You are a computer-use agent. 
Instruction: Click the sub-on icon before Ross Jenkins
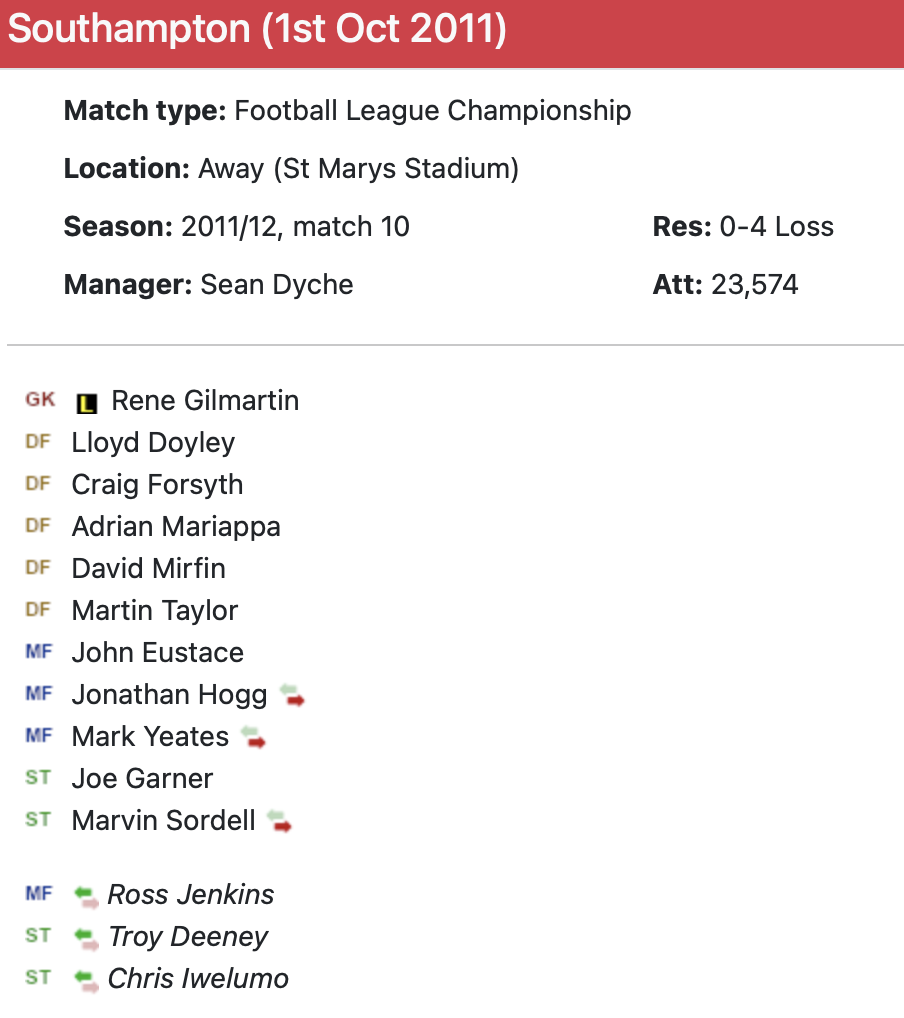coord(87,896)
